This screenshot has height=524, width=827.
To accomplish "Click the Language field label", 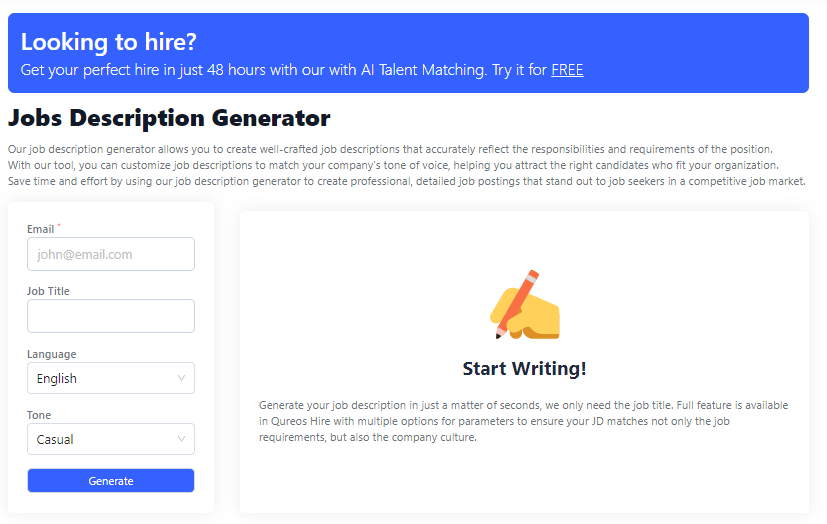I will [51, 354].
